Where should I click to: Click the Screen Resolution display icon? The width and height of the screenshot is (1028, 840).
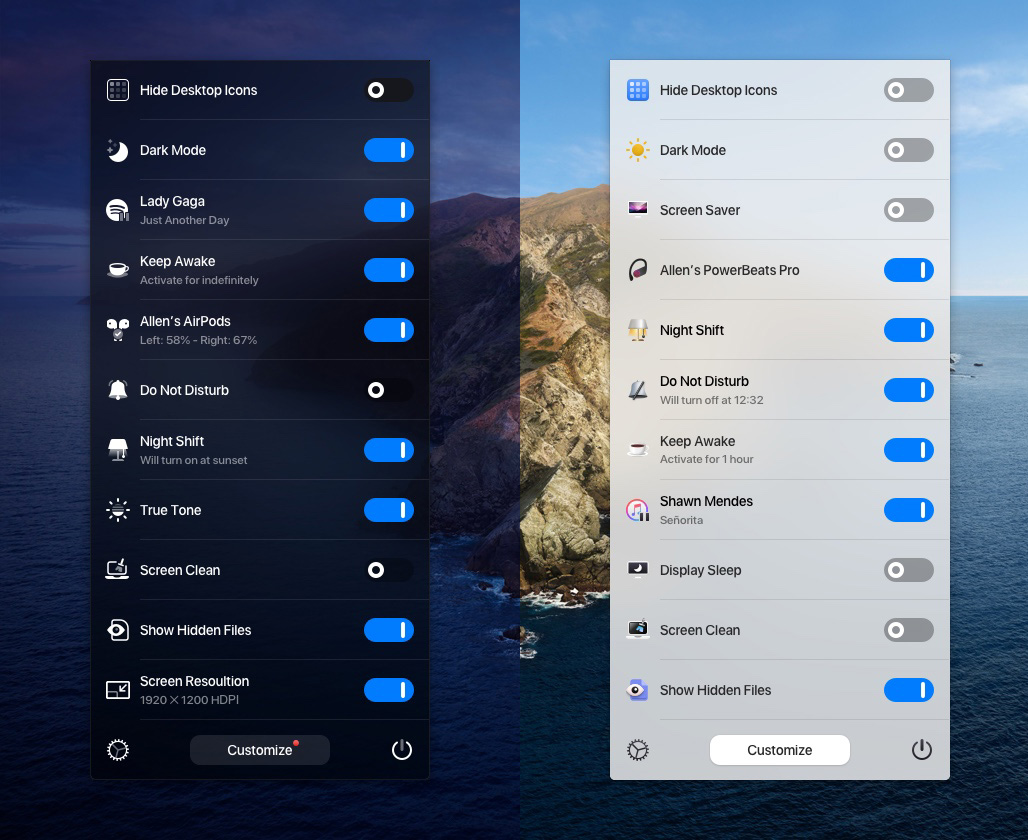pos(118,690)
